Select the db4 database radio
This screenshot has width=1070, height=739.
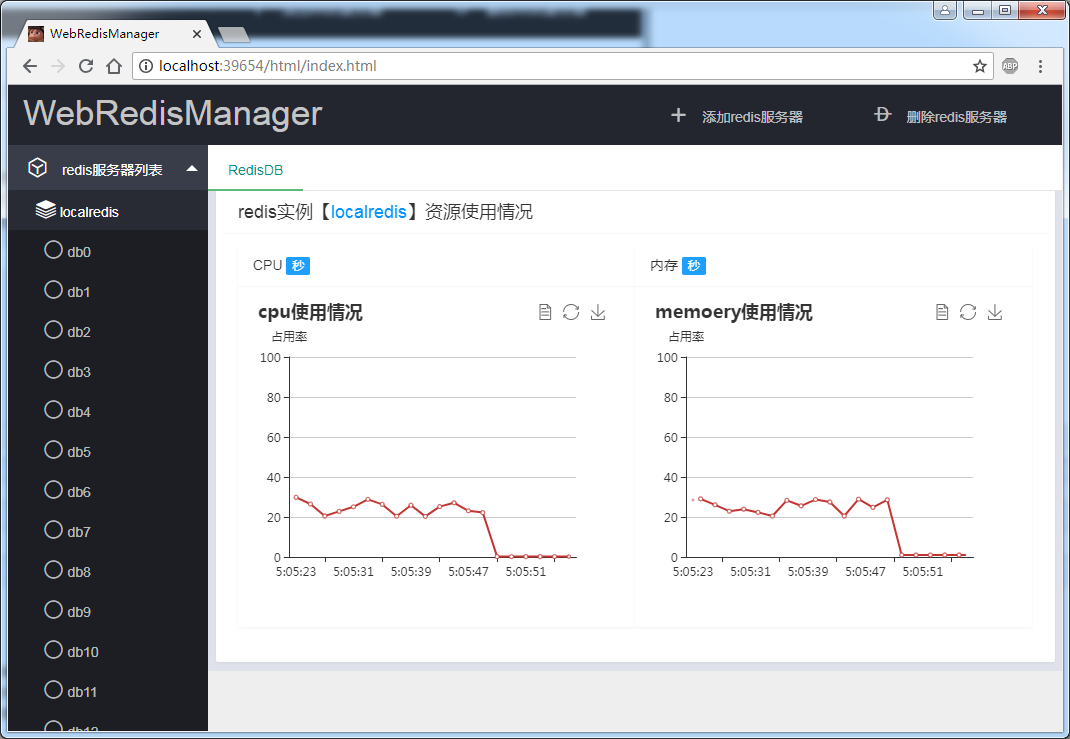(x=53, y=409)
